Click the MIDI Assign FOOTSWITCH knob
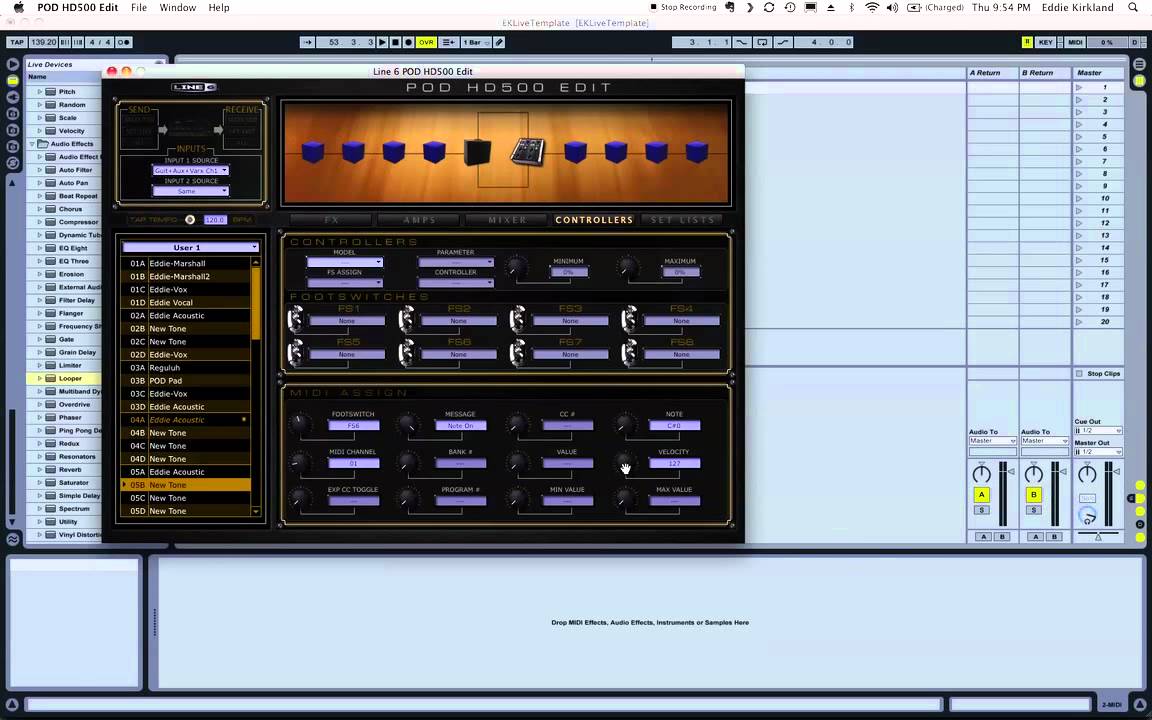1152x720 pixels. [299, 424]
